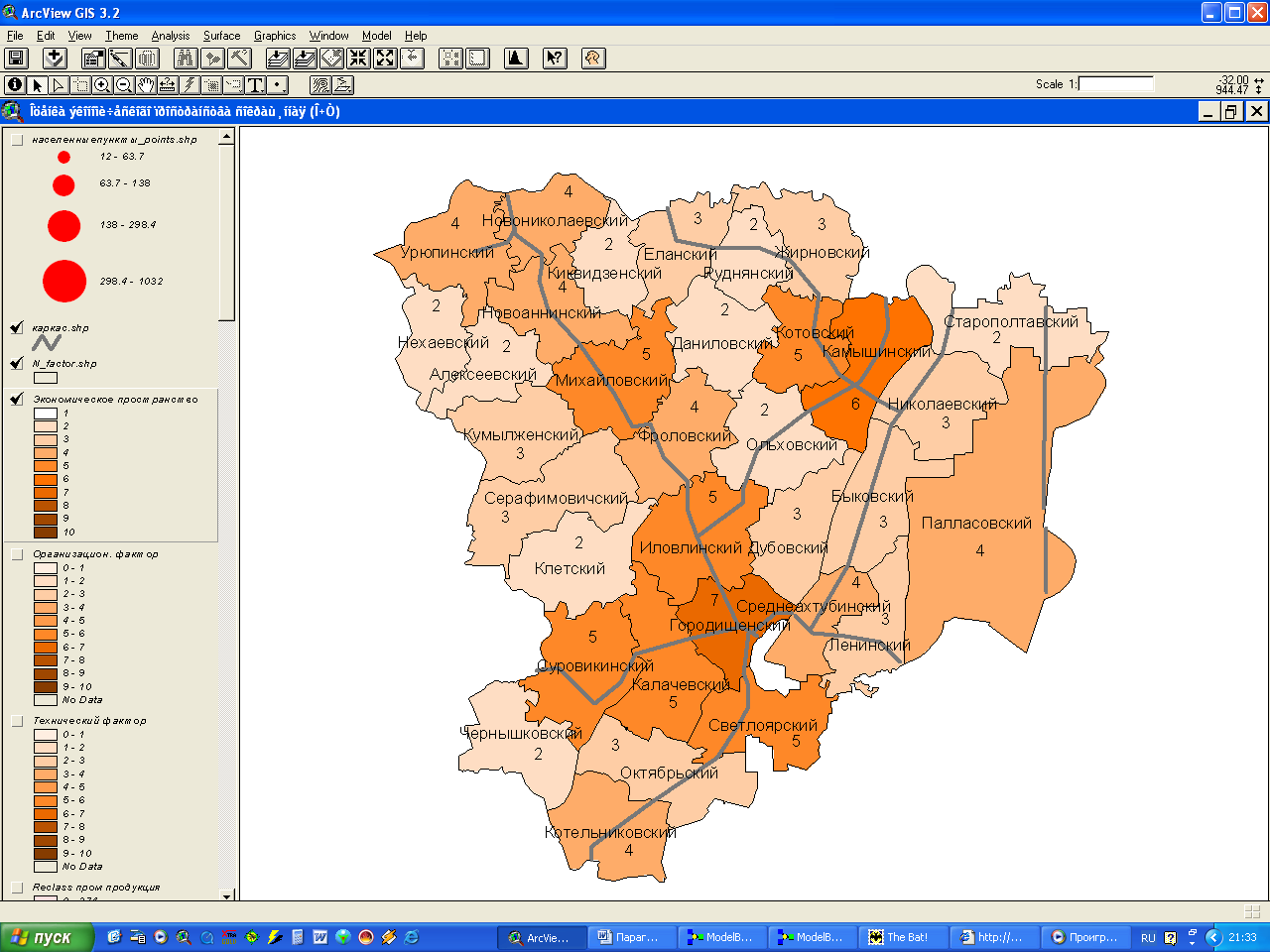Click the legend scrollbar down arrow
Viewport: 1270px width, 952px height.
227,895
